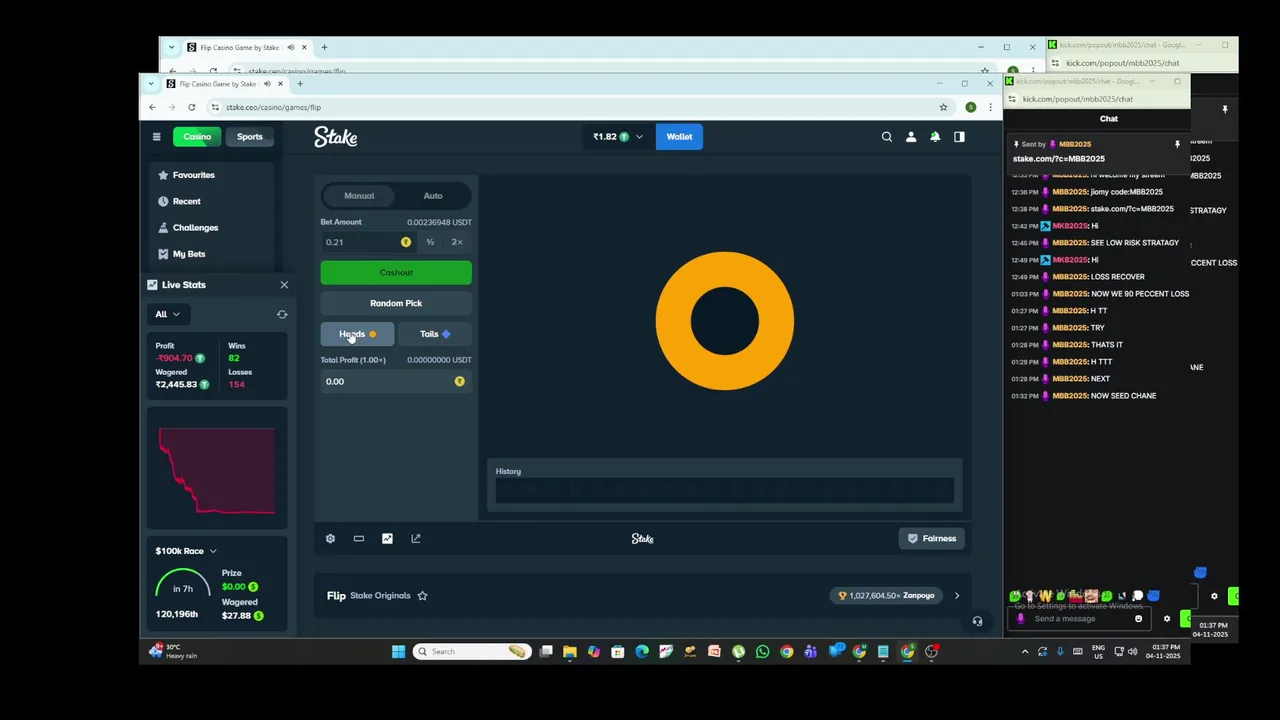Open WhatsApp from the taskbar
The image size is (1280, 720).
[763, 652]
